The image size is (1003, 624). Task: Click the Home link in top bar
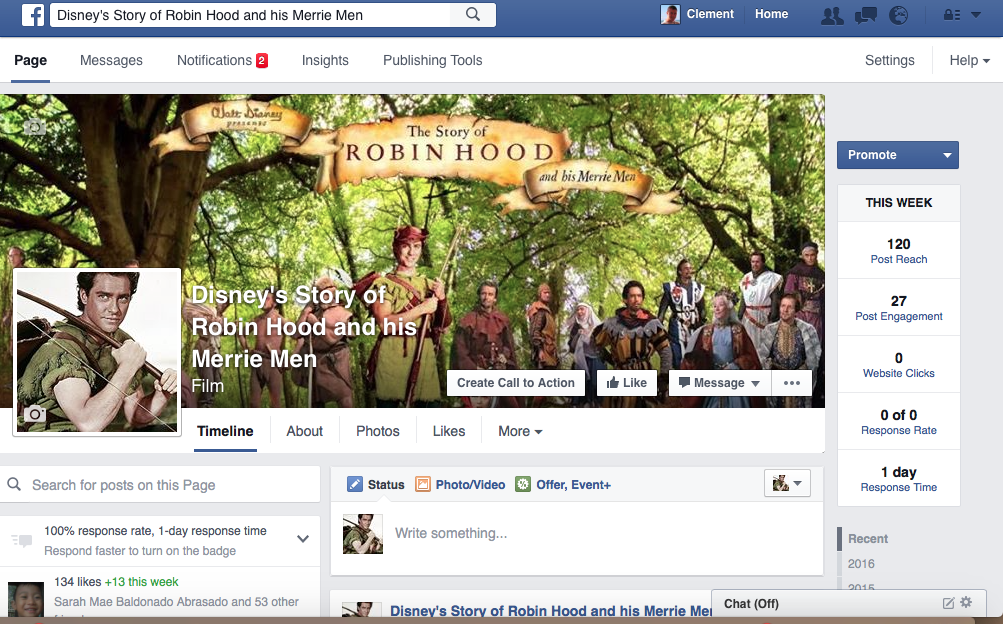pyautogui.click(x=771, y=14)
